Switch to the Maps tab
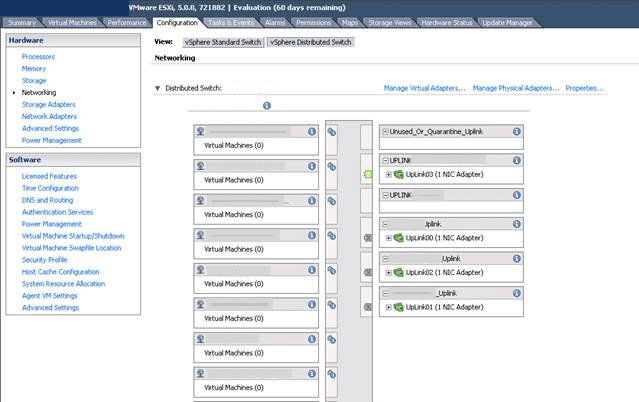639x402 pixels. [350, 23]
